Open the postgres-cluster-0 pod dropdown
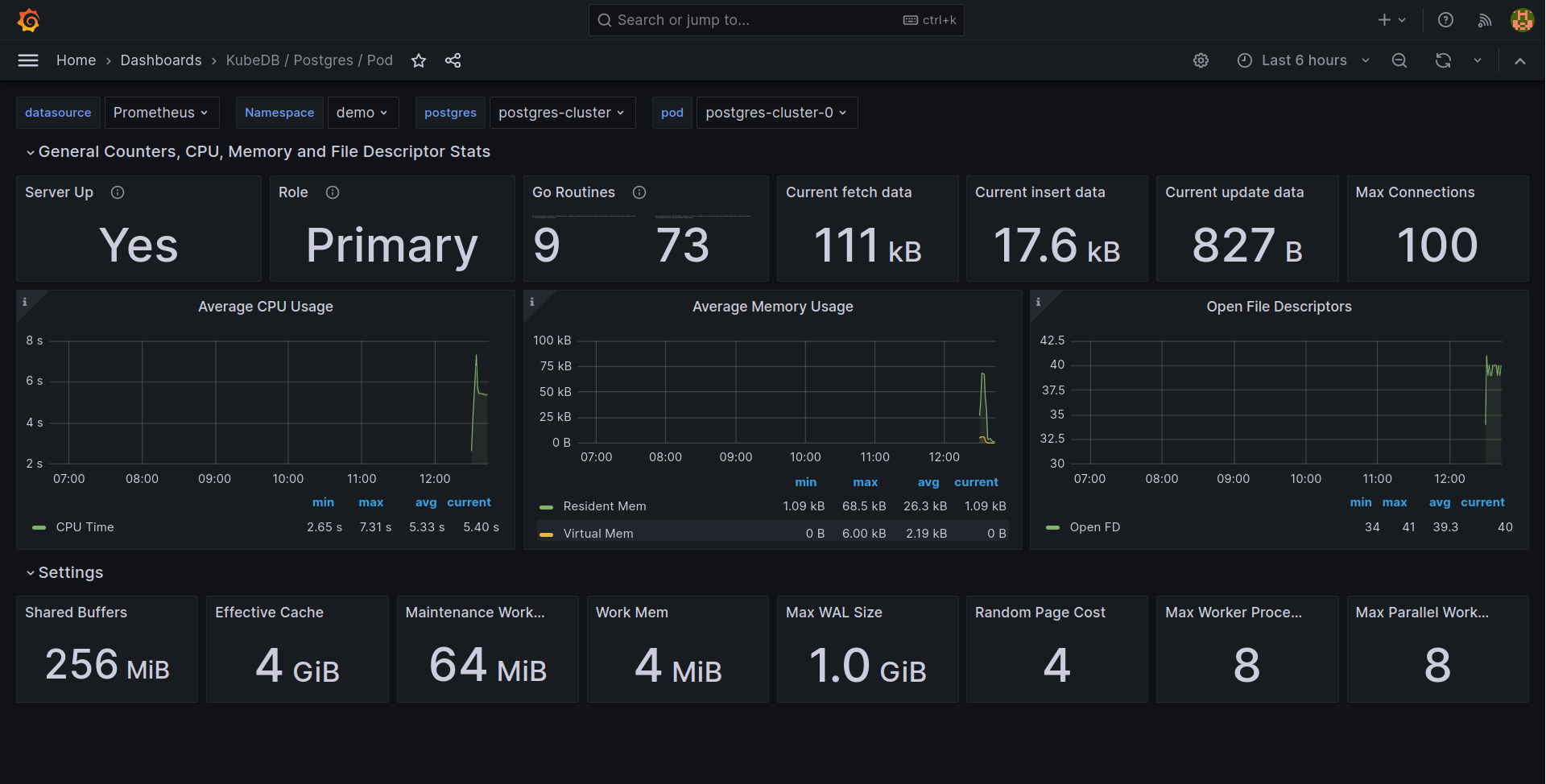The image size is (1546, 784). pos(775,112)
